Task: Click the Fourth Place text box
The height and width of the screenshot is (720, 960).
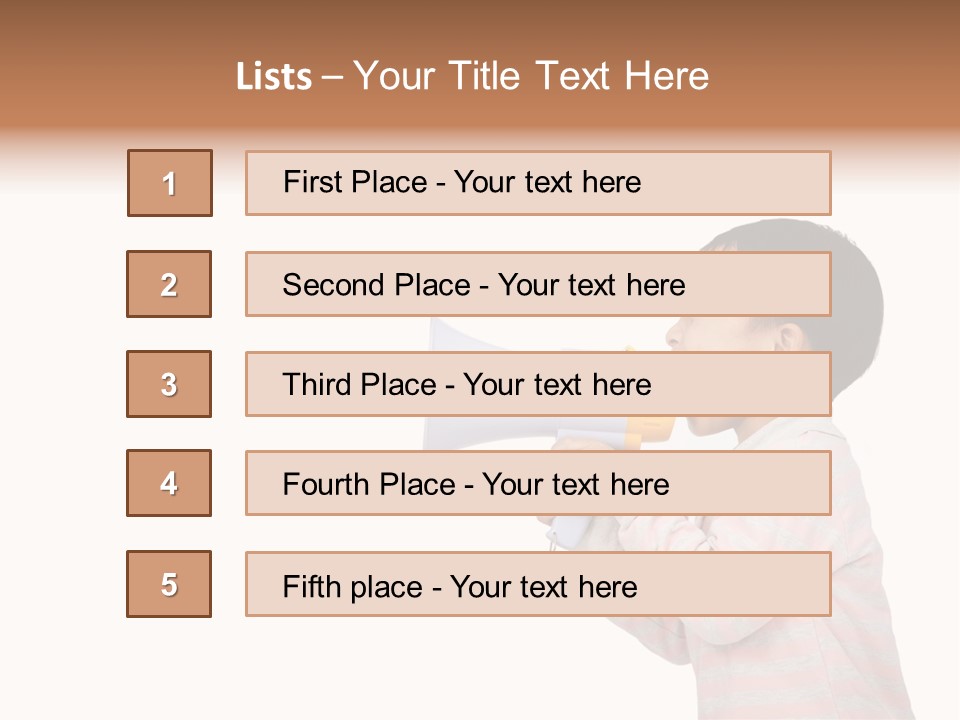Action: click(538, 483)
